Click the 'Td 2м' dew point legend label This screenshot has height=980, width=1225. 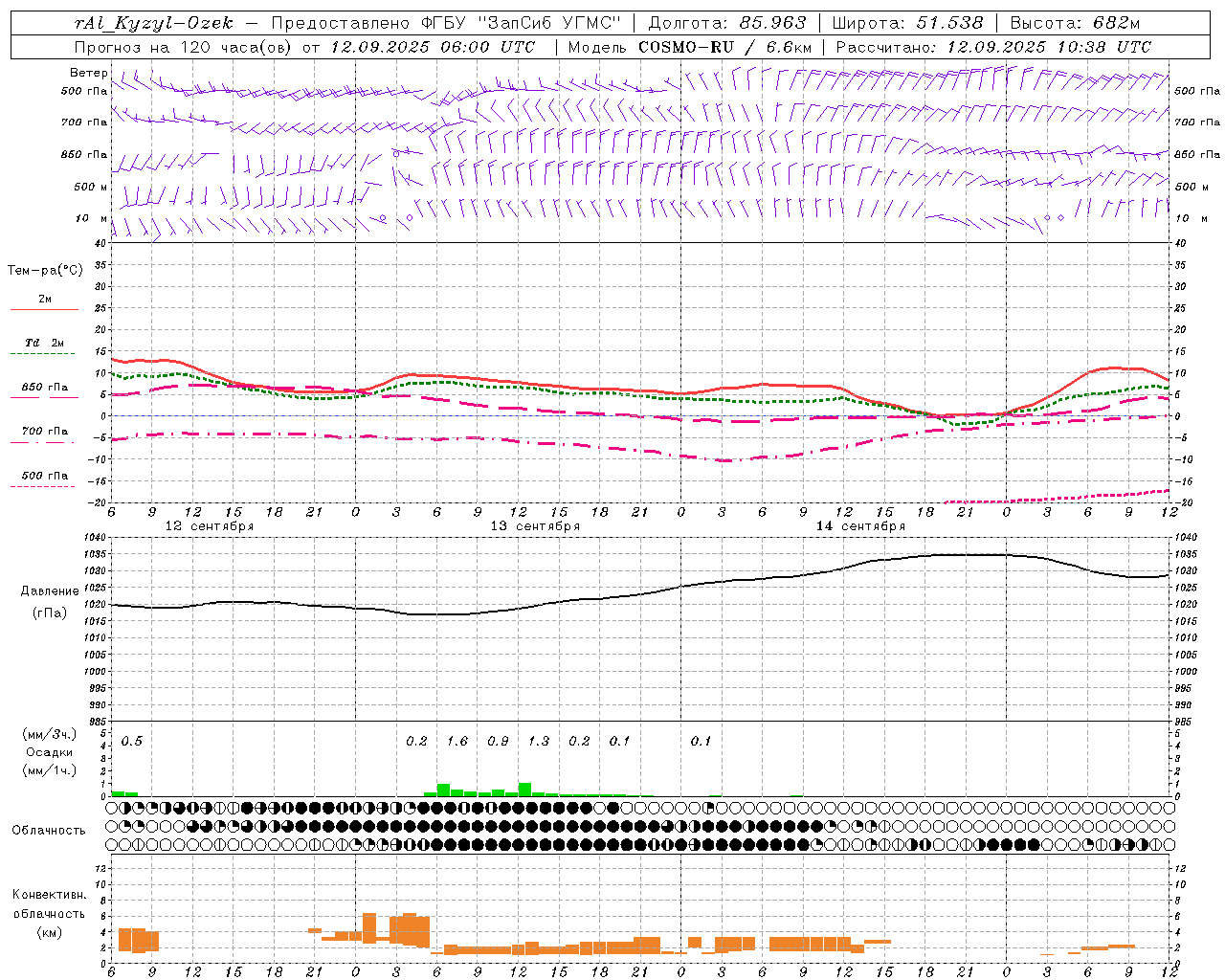pos(45,343)
